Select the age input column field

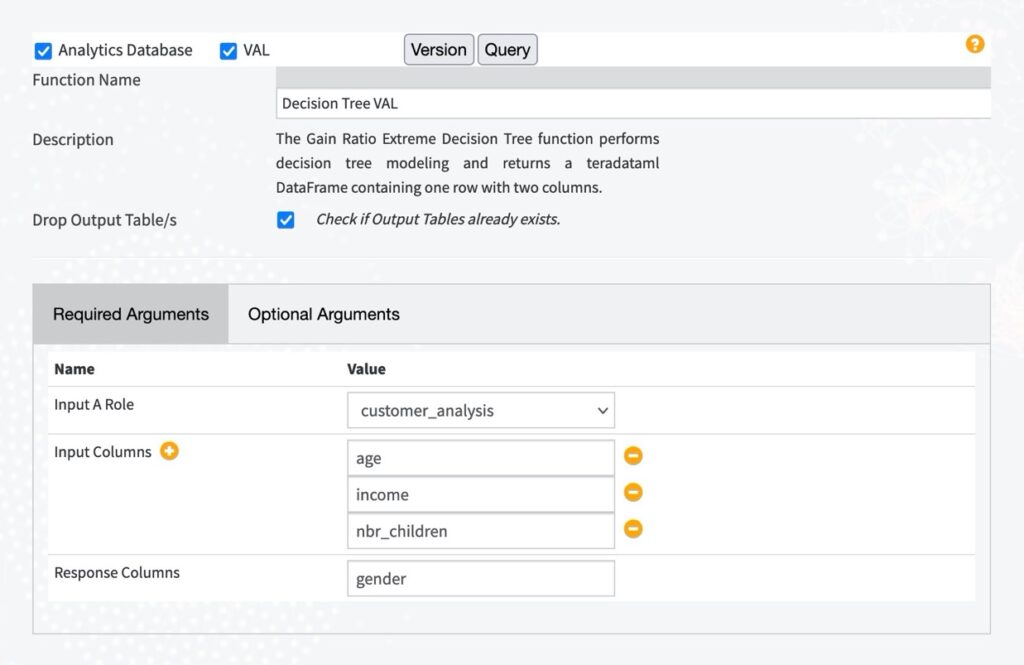click(x=480, y=456)
